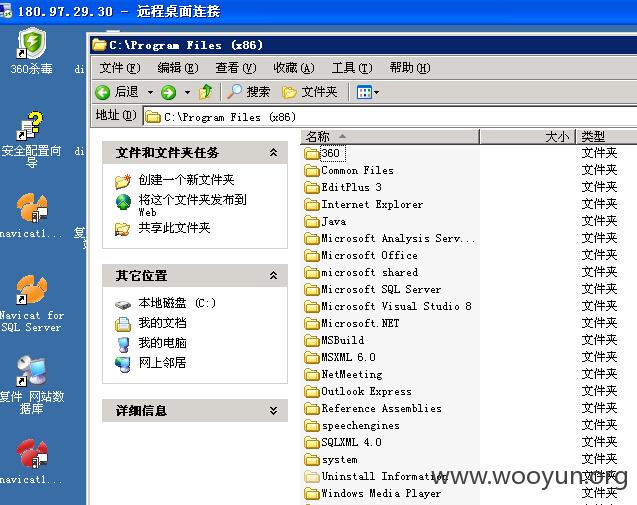This screenshot has width=637, height=505.
Task: Open the Views icon in the toolbar
Action: pyautogui.click(x=364, y=93)
